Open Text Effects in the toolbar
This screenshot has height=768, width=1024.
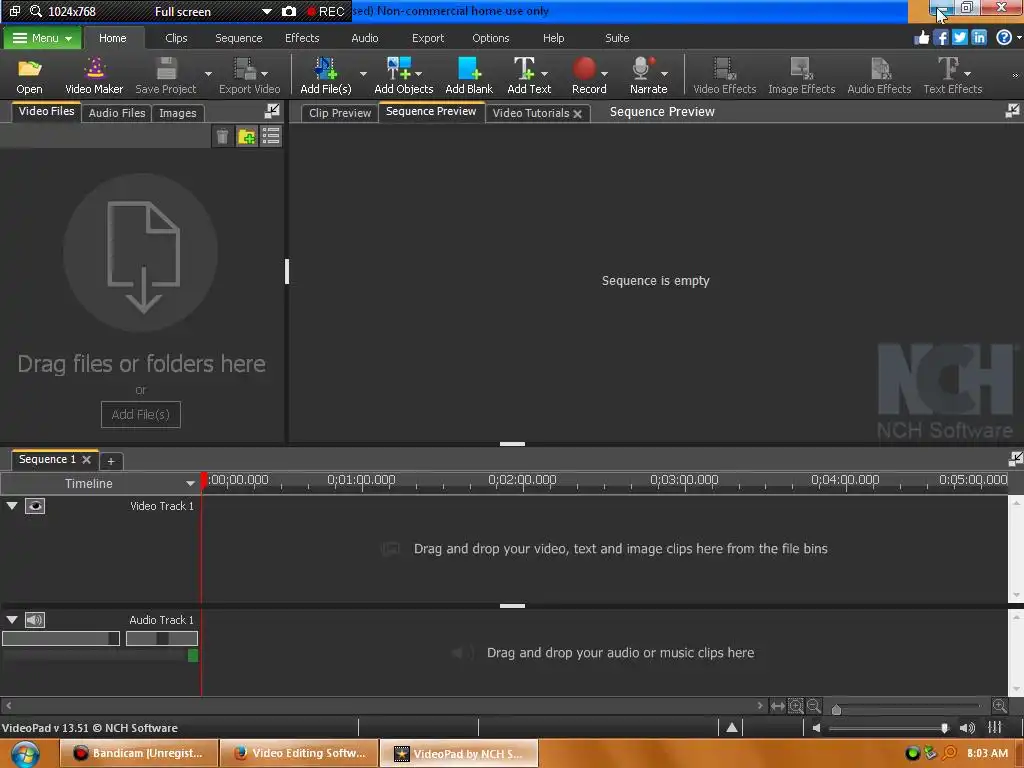click(952, 76)
